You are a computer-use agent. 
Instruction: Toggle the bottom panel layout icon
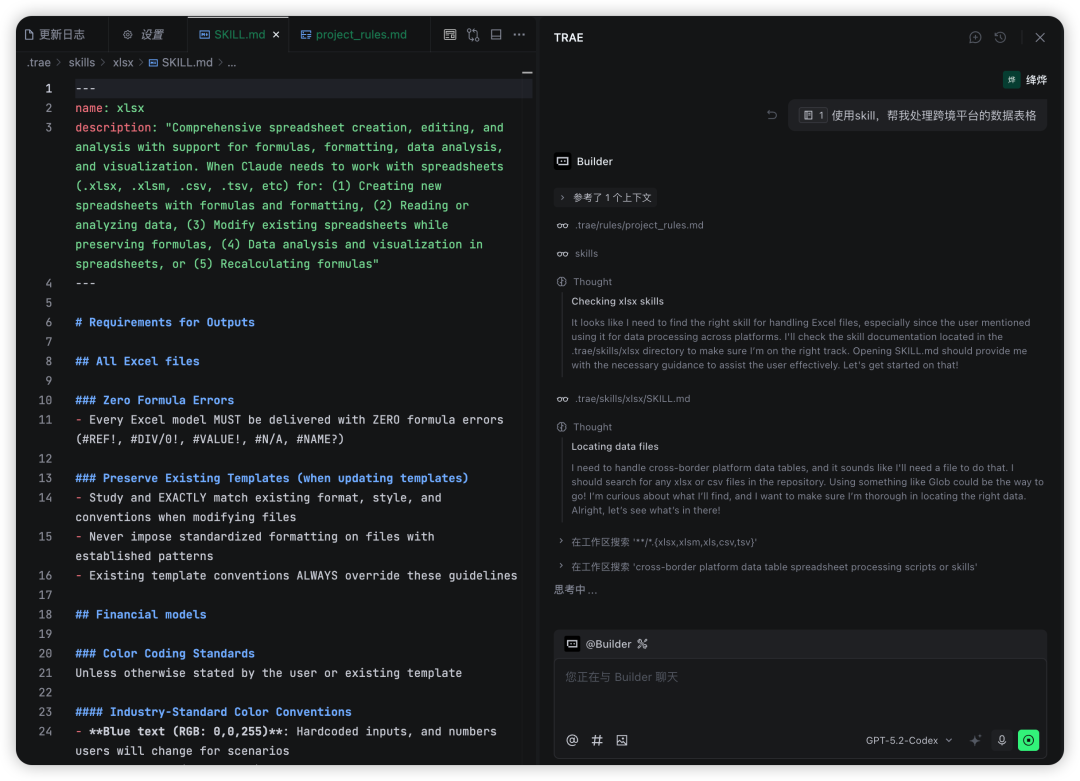[496, 34]
